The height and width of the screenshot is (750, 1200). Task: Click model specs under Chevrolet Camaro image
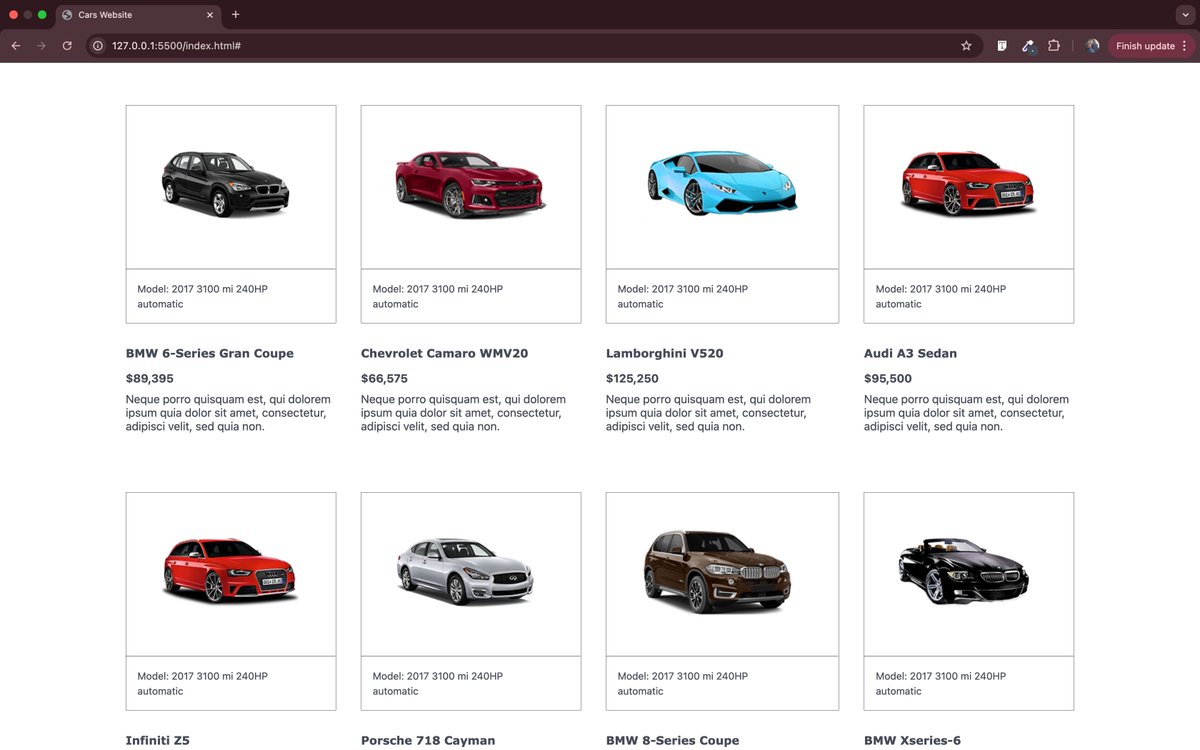(438, 296)
